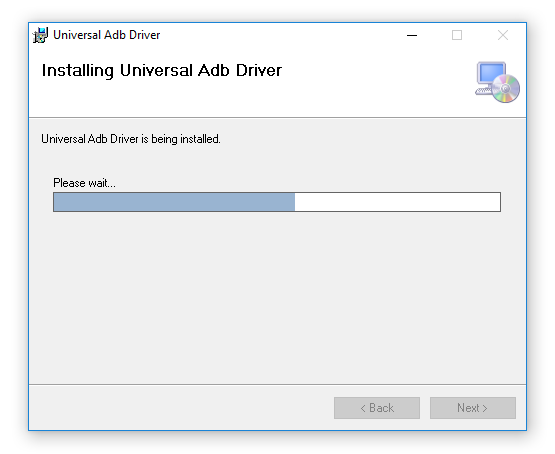Click the empty footer area left of Back
555x454 pixels.
click(181, 408)
